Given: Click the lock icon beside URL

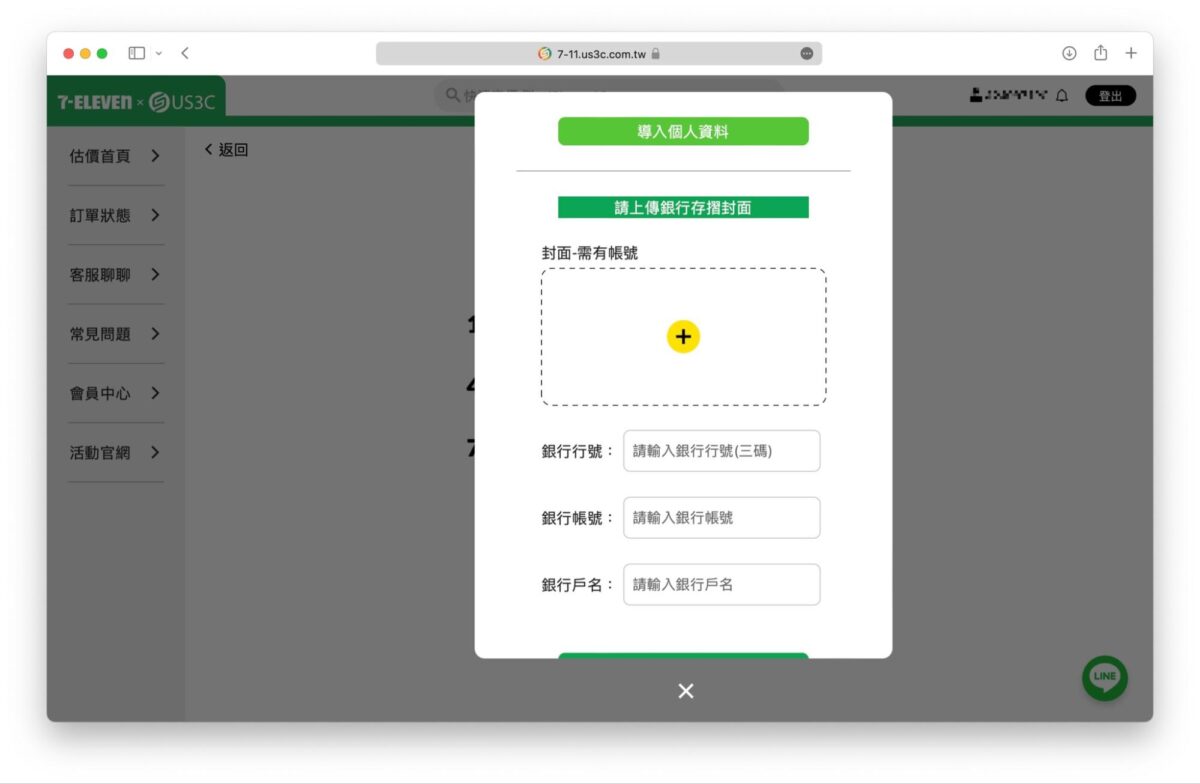Looking at the screenshot, I should (656, 54).
